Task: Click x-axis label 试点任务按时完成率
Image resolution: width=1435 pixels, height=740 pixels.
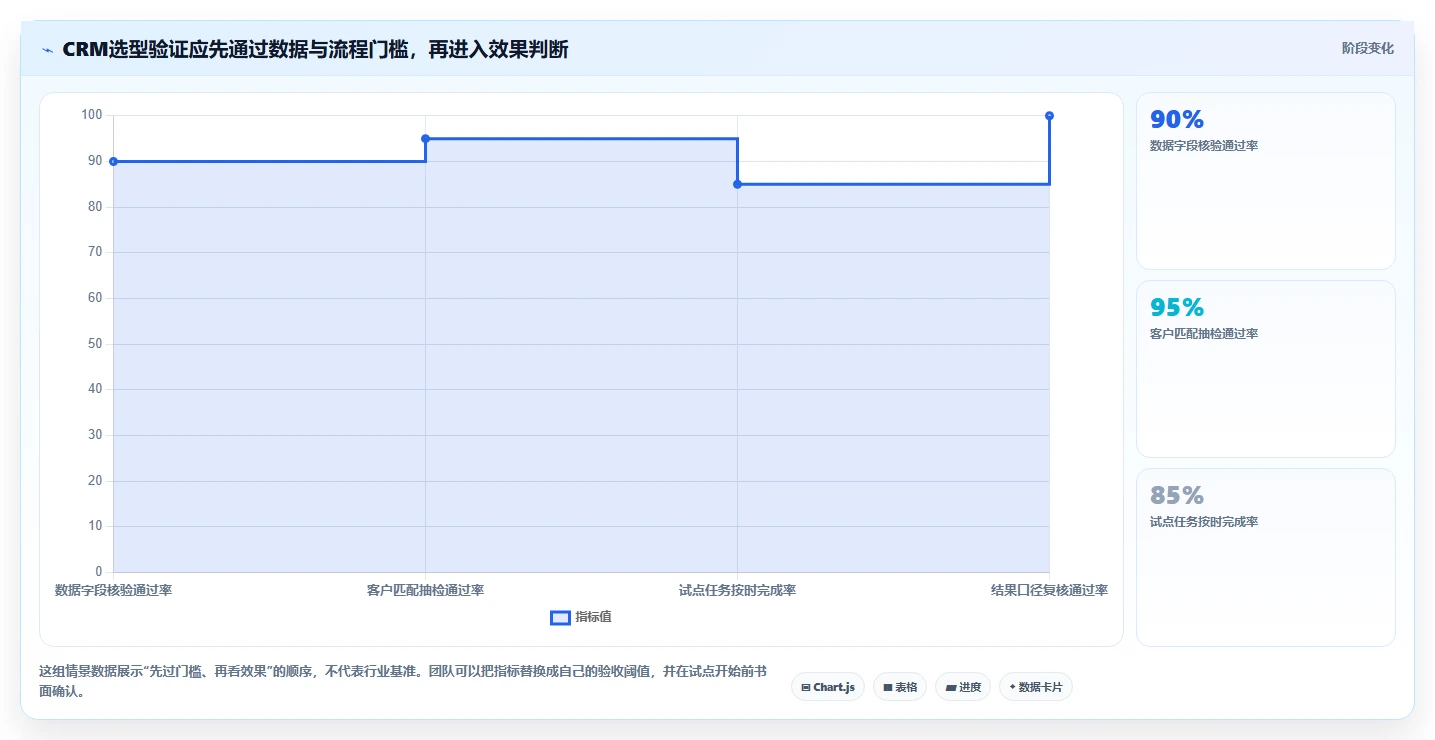Action: tap(737, 590)
